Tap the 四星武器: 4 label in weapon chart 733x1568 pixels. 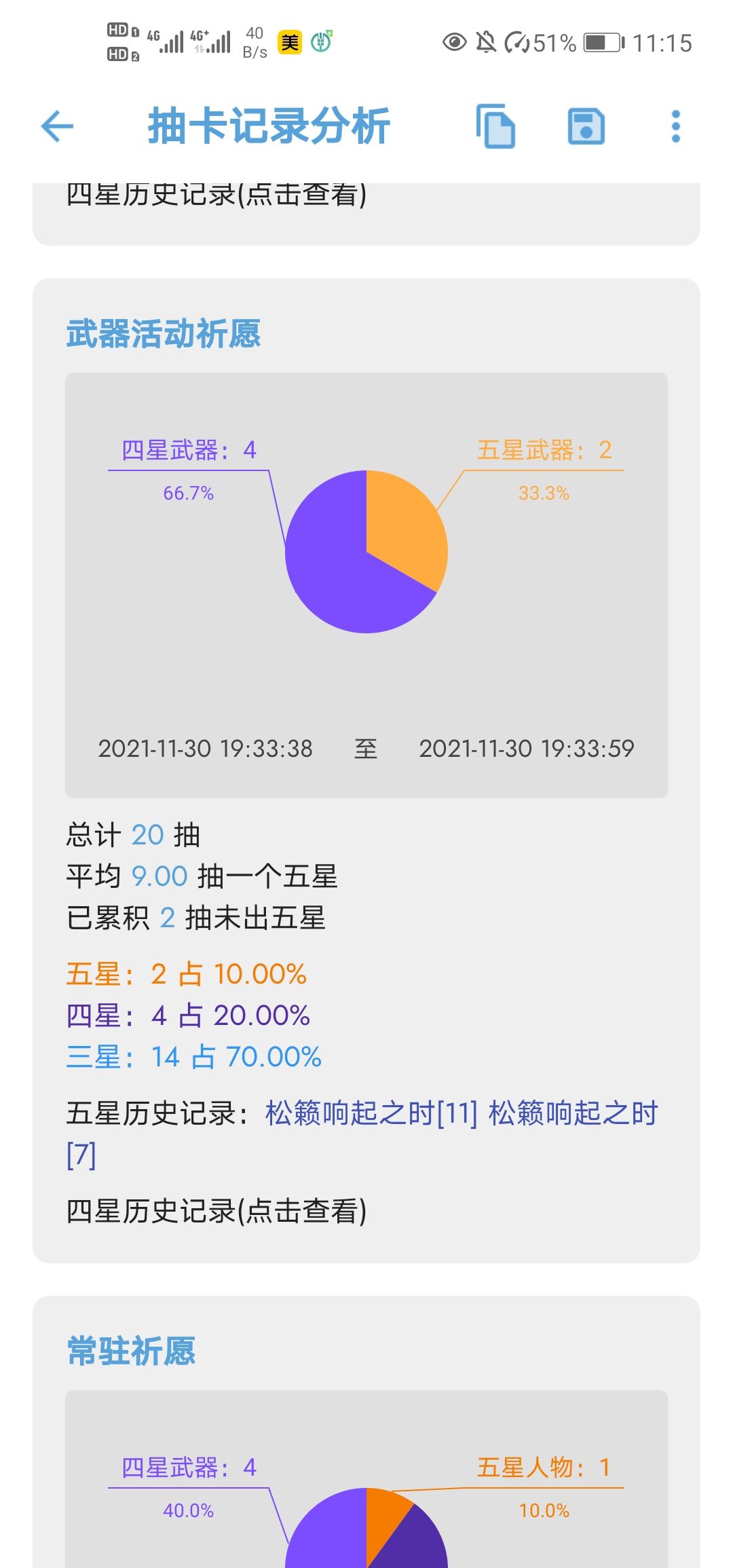coord(189,450)
